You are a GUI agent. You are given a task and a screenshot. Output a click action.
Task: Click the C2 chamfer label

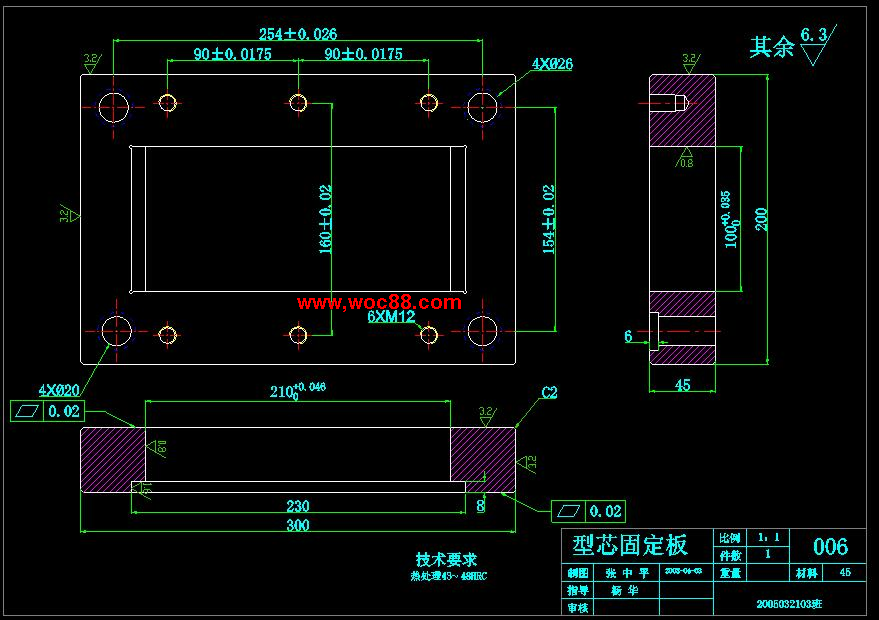[549, 392]
